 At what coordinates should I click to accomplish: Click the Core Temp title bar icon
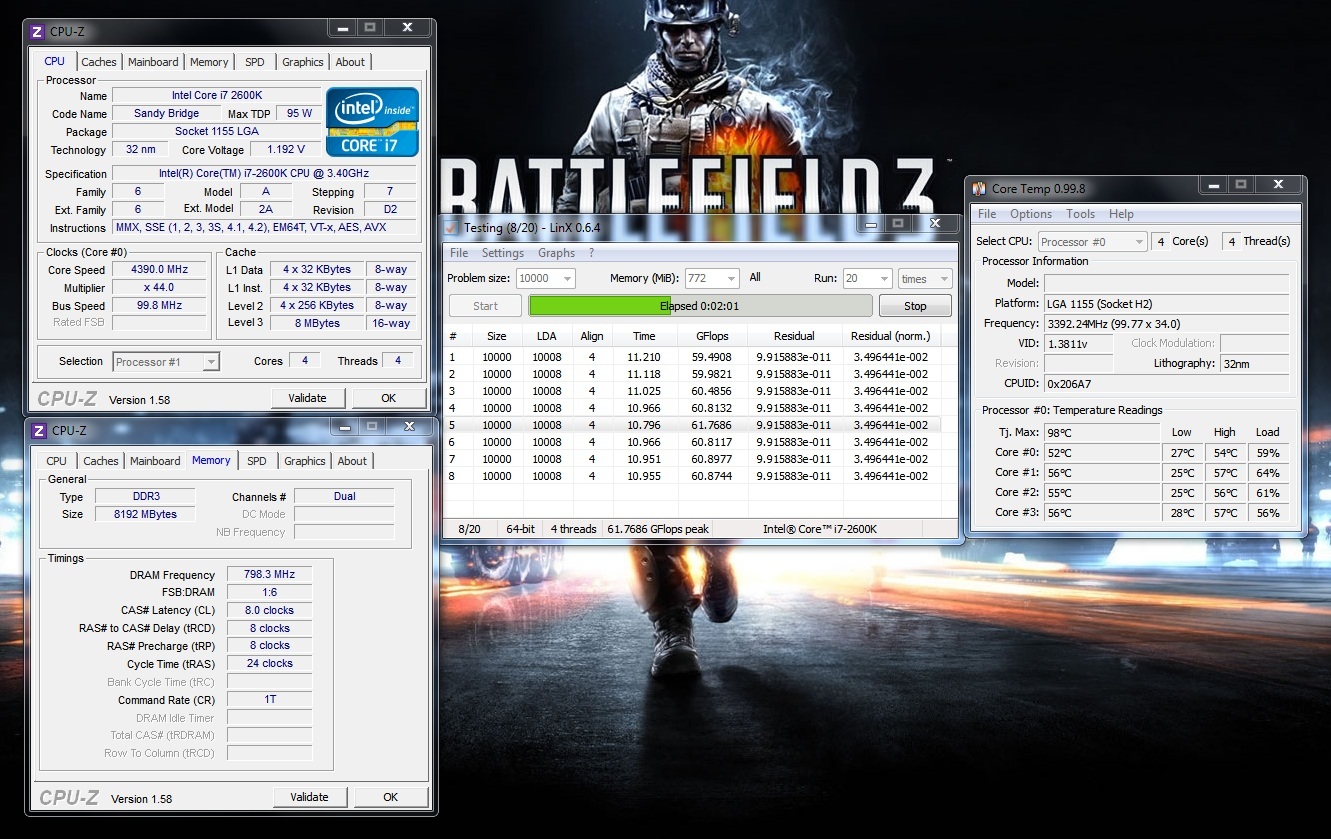(978, 188)
